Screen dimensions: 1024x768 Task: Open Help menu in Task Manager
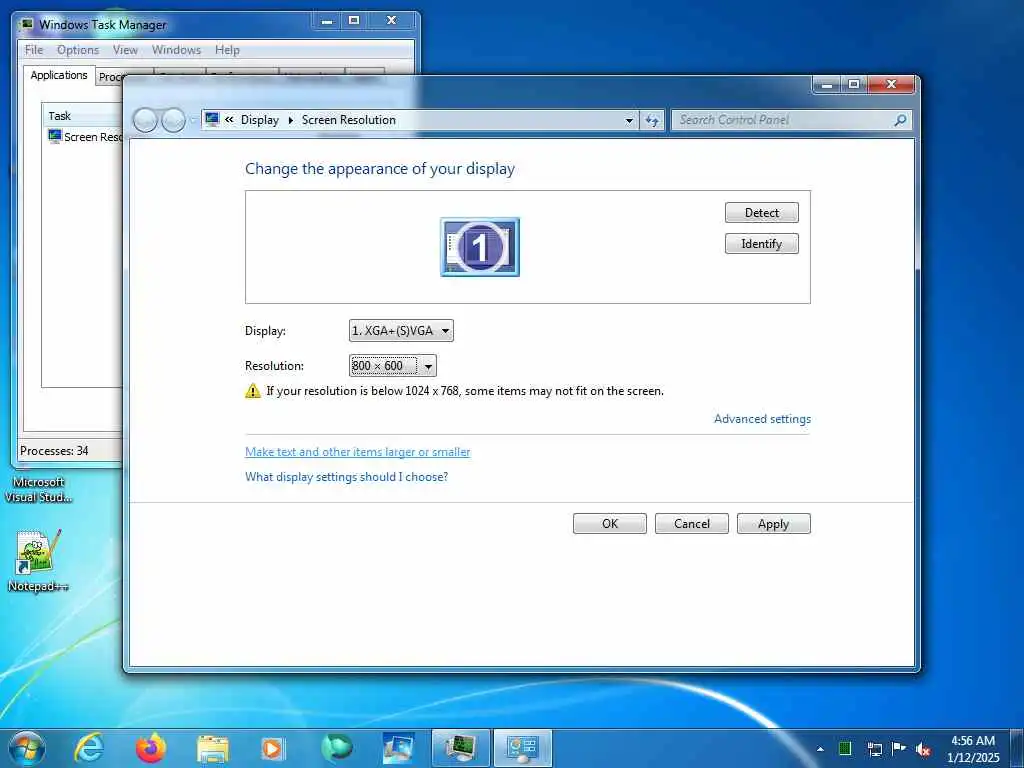(227, 50)
